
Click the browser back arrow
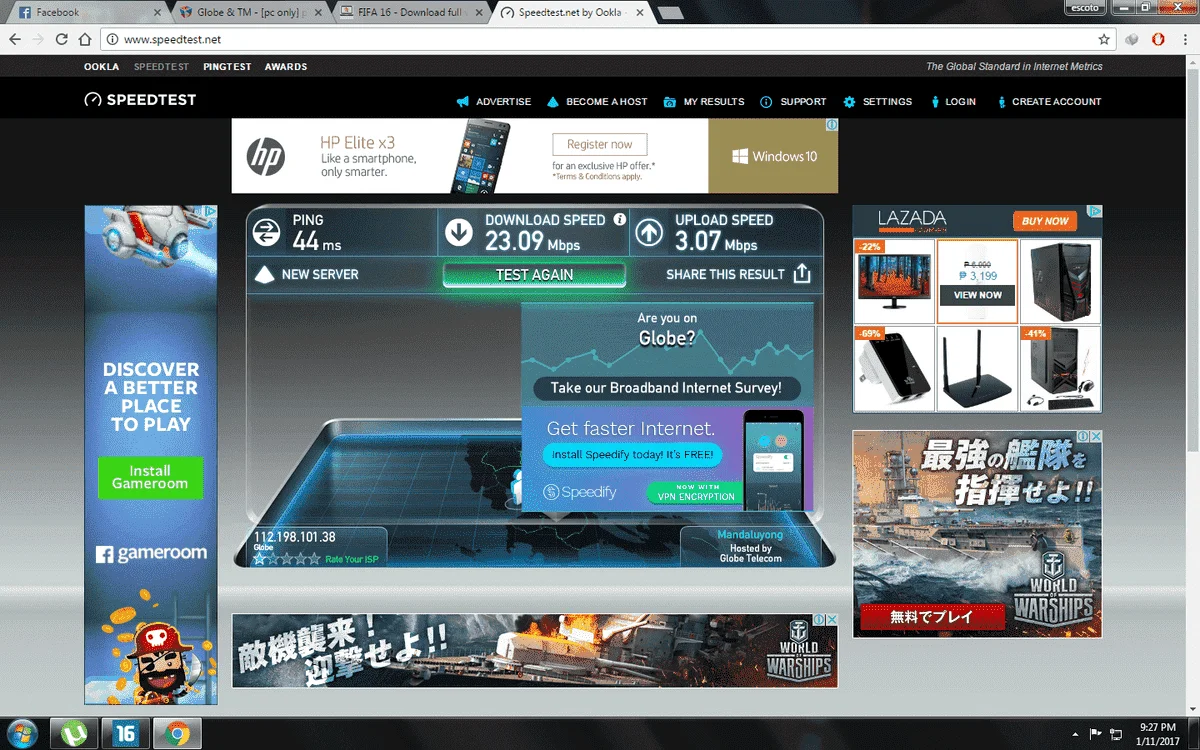point(15,39)
